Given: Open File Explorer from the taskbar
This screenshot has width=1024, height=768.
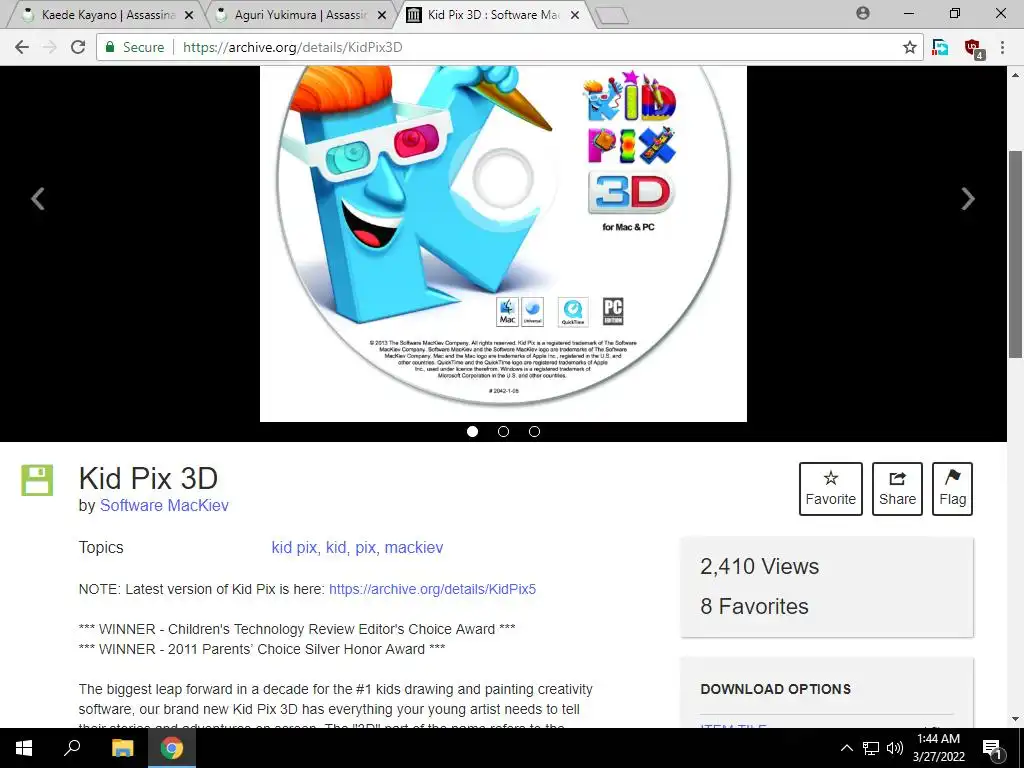Looking at the screenshot, I should point(122,748).
